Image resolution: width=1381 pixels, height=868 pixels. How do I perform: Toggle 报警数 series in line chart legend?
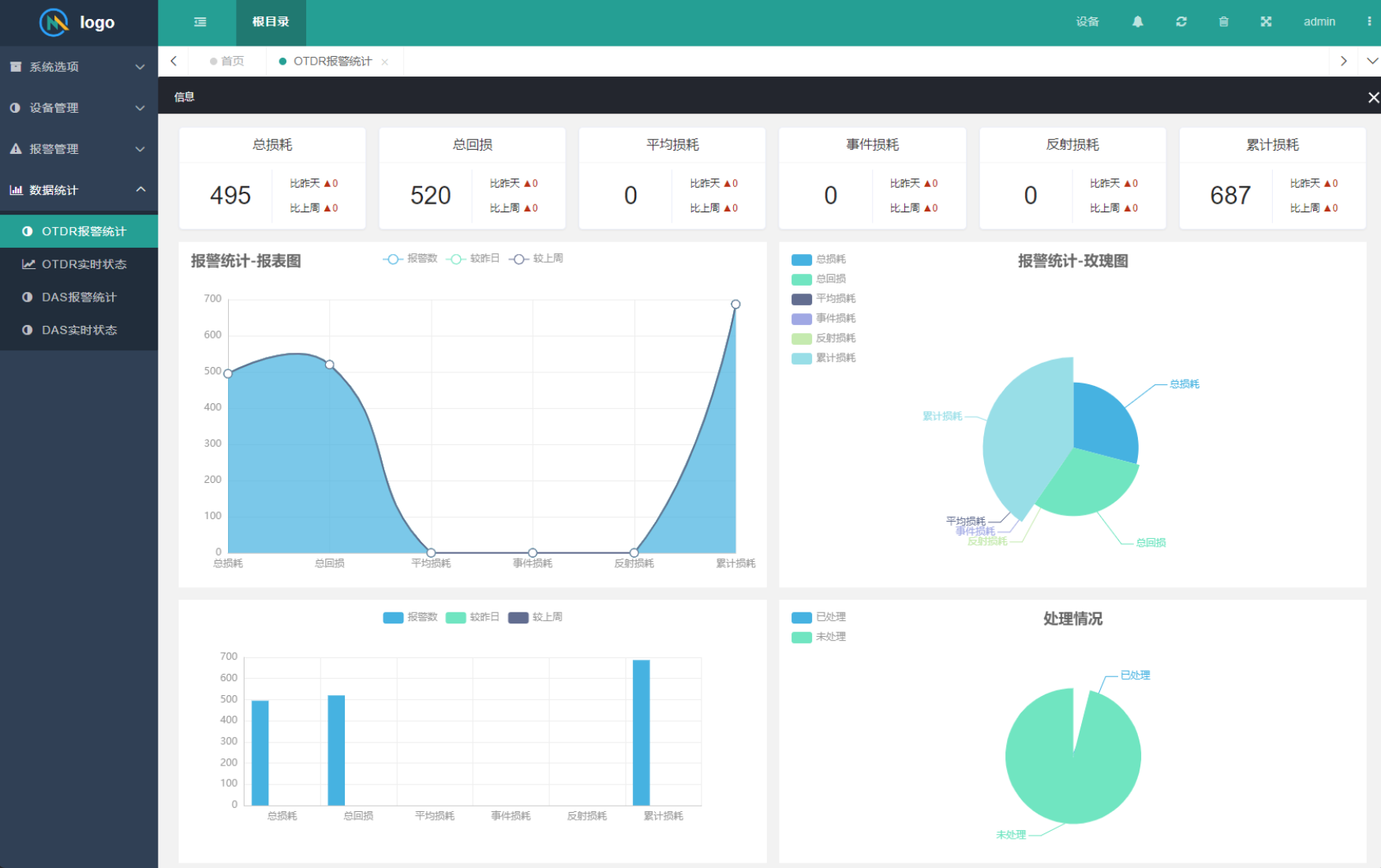point(410,259)
